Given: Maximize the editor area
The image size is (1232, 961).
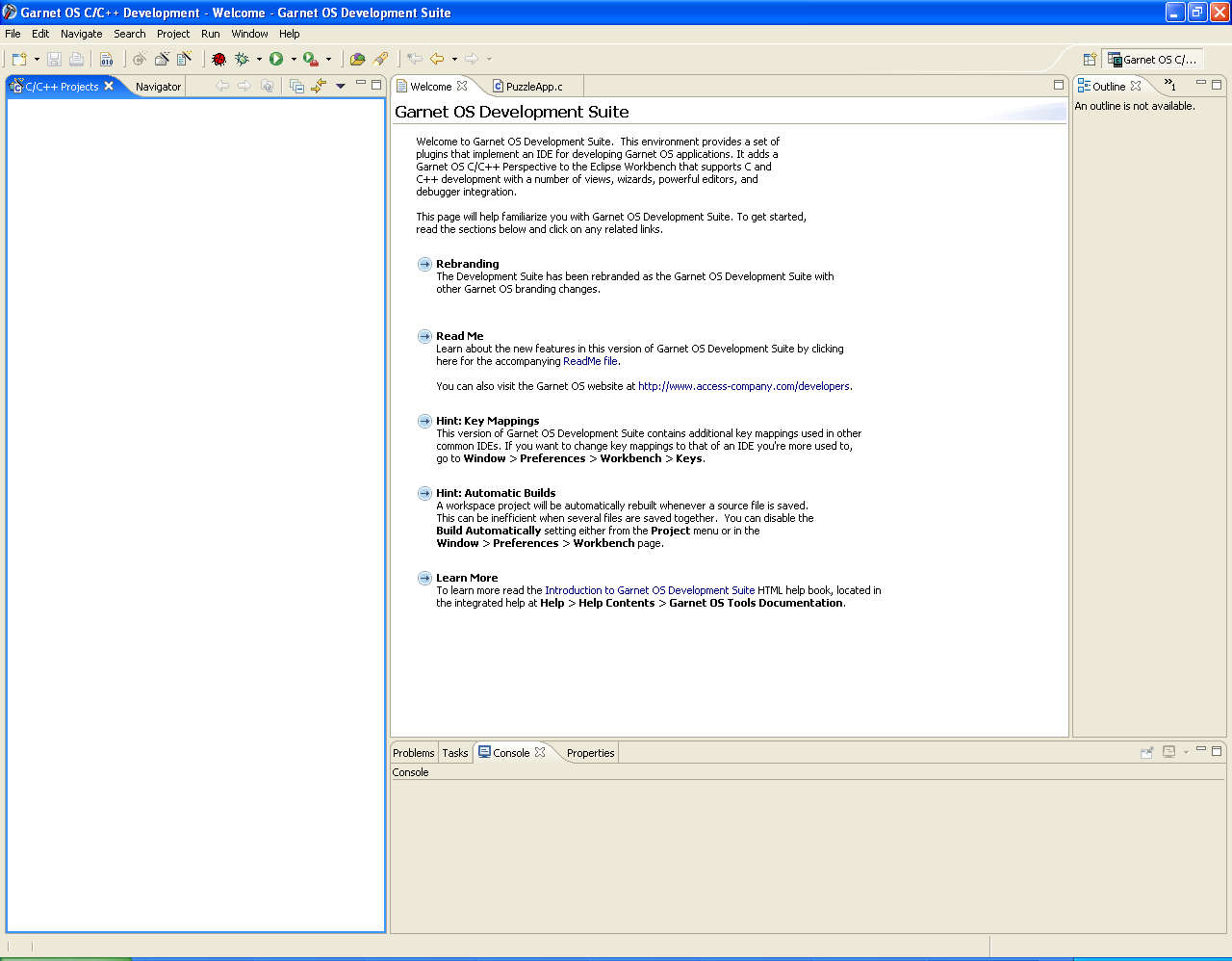Looking at the screenshot, I should click(x=1059, y=85).
